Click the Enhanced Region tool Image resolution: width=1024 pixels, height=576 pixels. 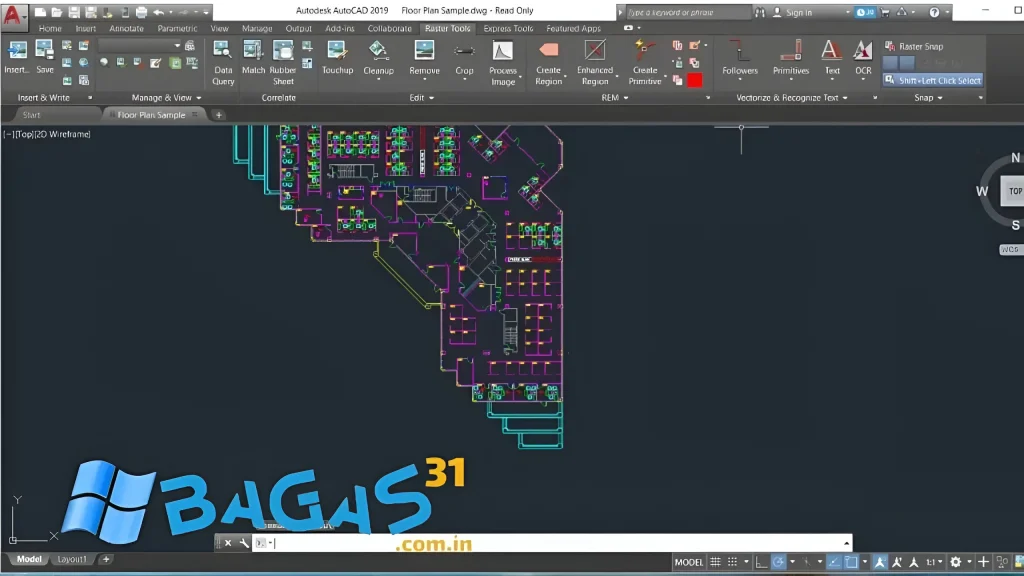[595, 63]
